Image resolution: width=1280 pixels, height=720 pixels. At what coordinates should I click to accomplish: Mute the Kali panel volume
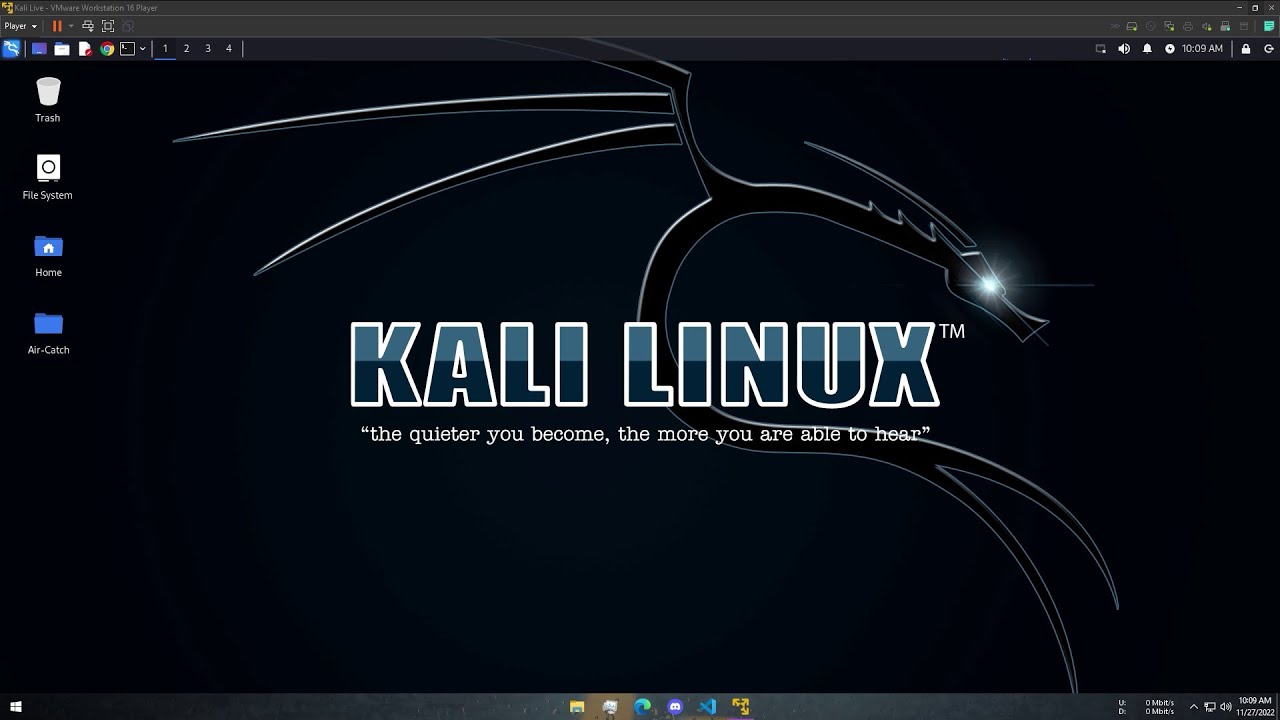[x=1124, y=48]
